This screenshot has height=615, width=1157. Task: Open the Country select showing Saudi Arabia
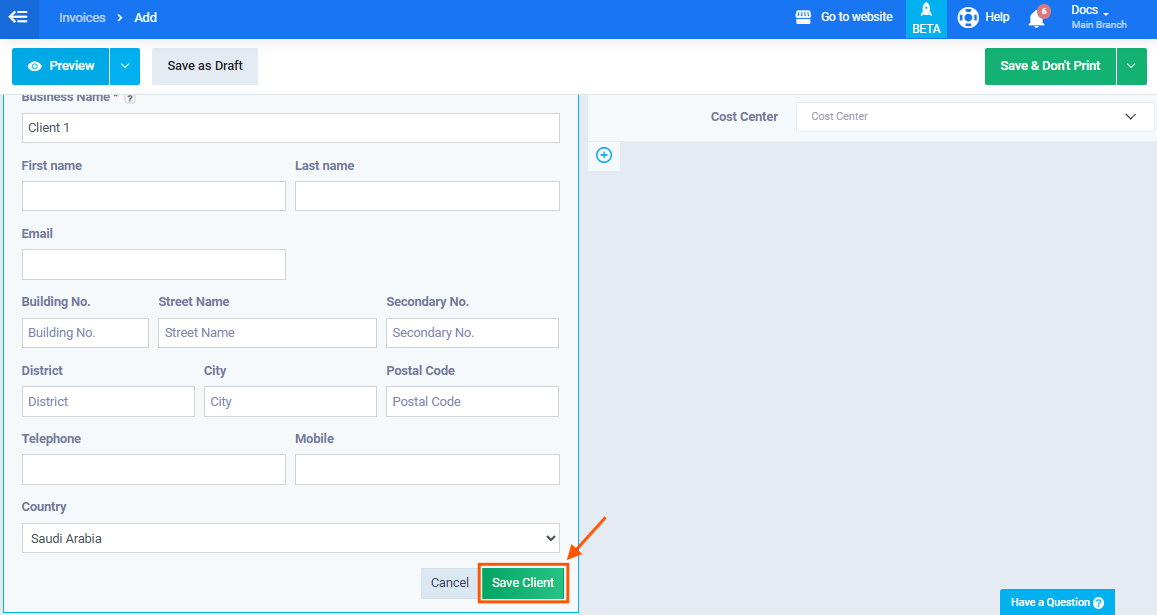tap(290, 538)
